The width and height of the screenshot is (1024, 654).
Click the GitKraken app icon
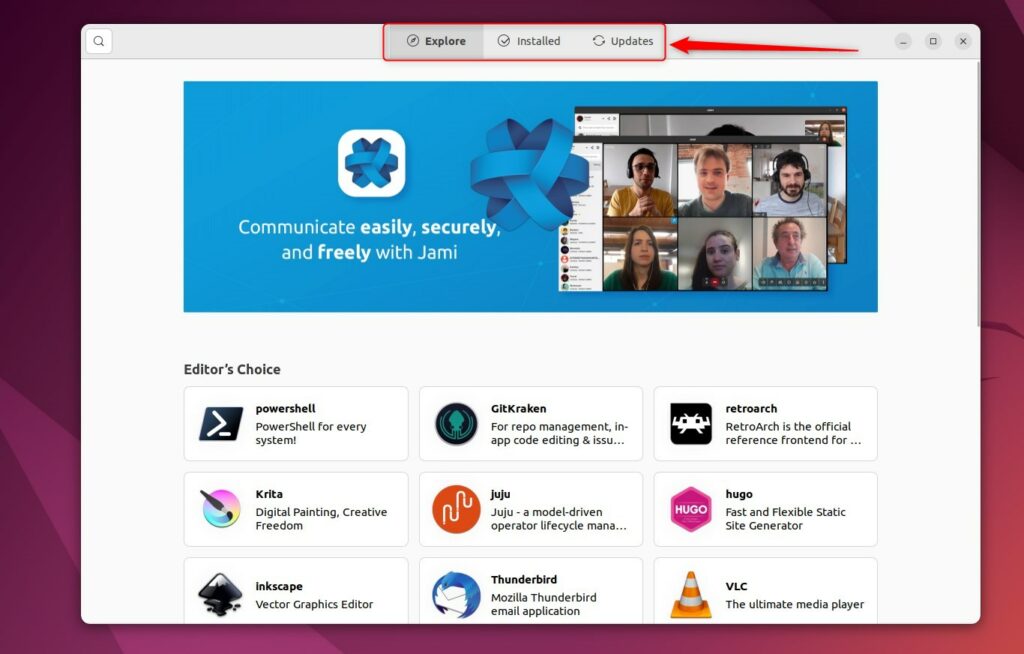click(456, 423)
